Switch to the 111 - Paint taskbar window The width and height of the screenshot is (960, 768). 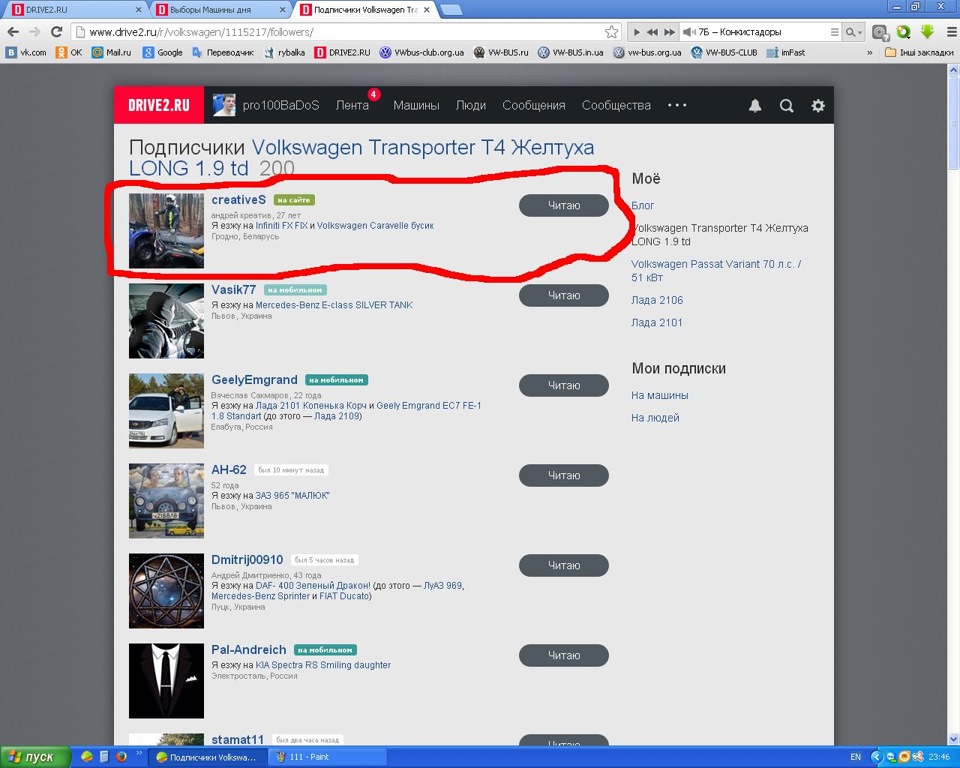328,757
